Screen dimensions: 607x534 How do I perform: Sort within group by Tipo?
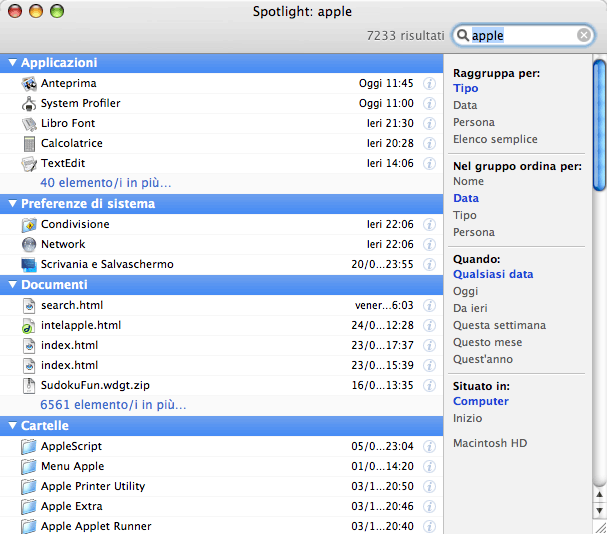pos(465,215)
